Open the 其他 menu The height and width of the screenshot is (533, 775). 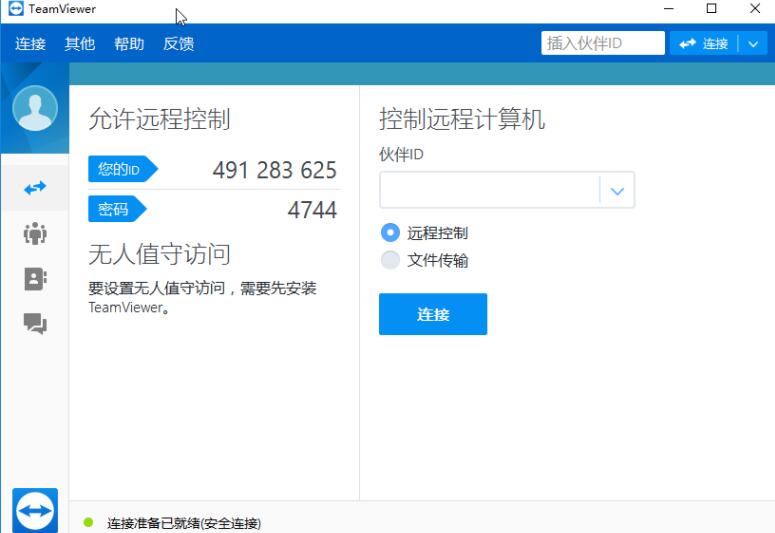(80, 44)
